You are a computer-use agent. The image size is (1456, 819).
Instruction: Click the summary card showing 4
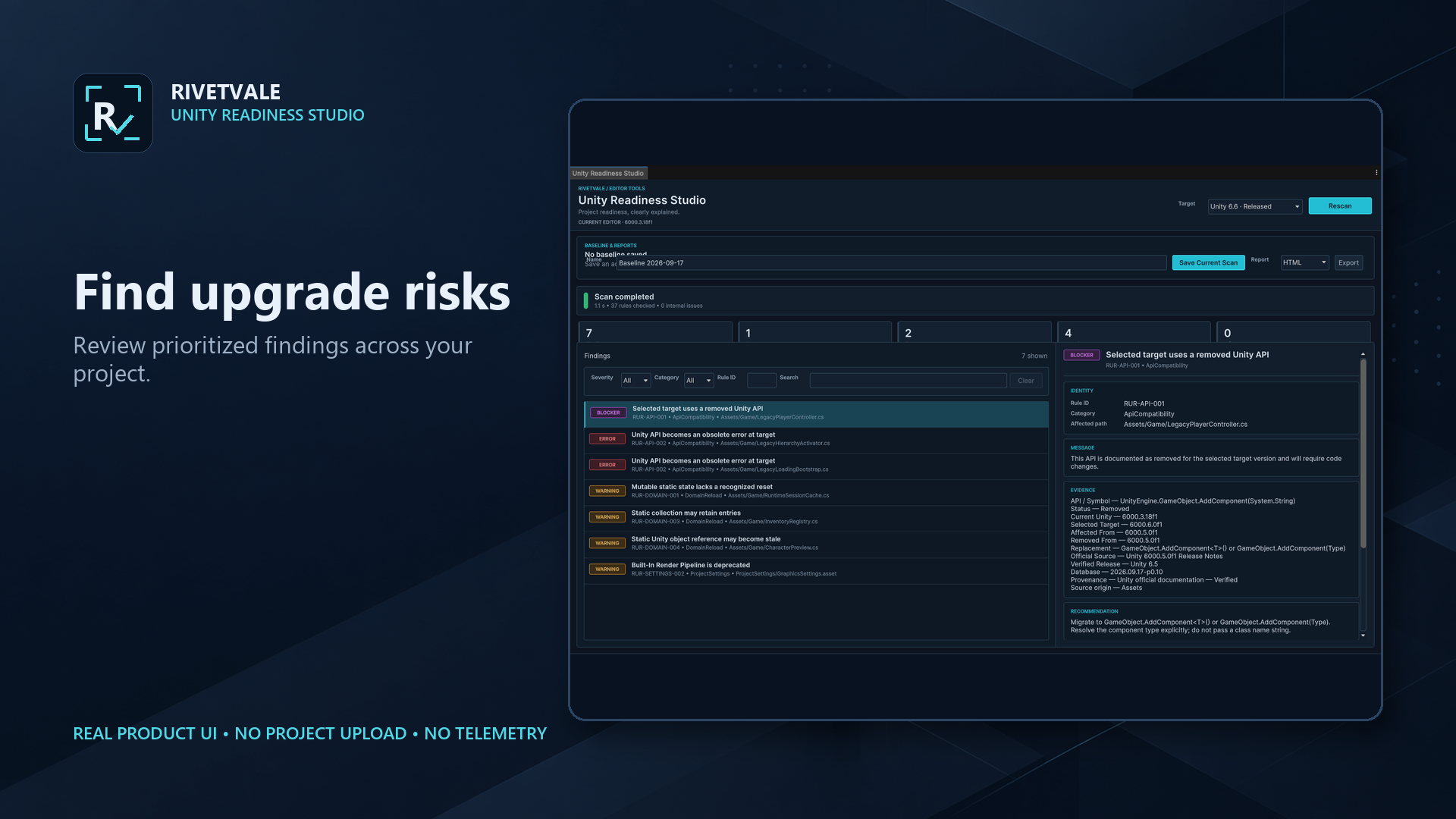coord(1134,332)
